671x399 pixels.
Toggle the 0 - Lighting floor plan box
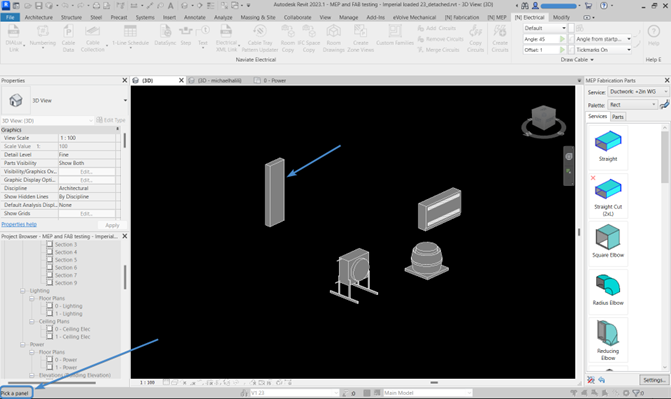[x=50, y=306]
